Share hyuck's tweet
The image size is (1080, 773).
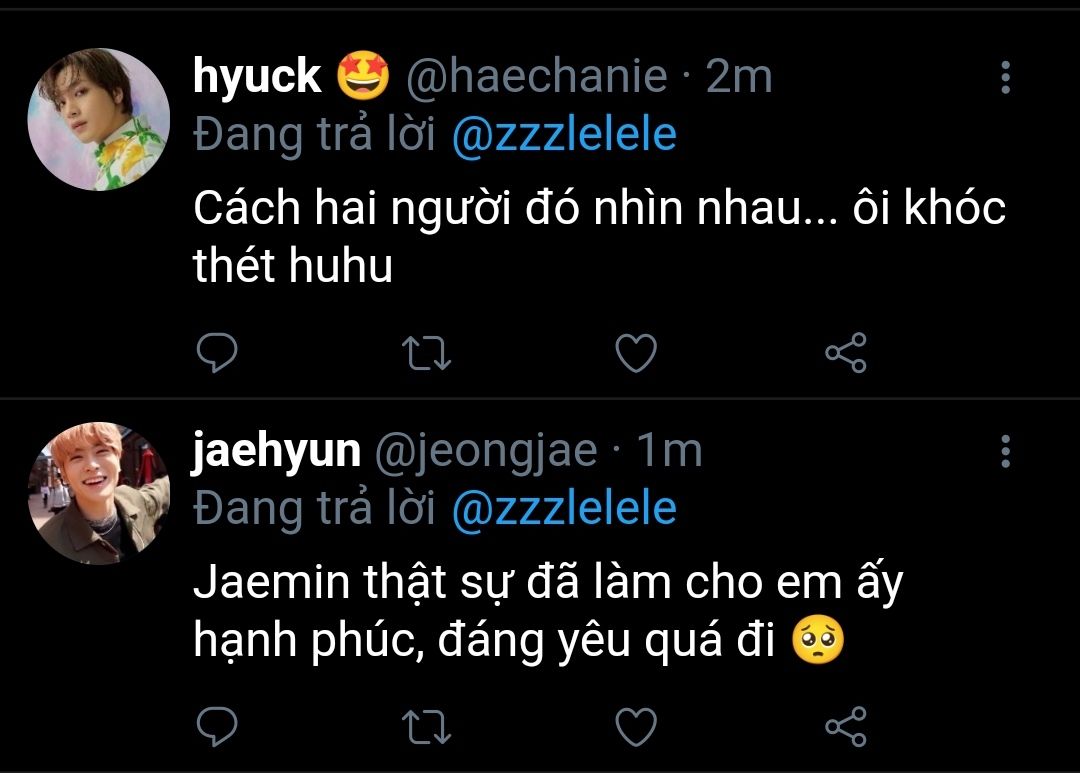pos(846,353)
